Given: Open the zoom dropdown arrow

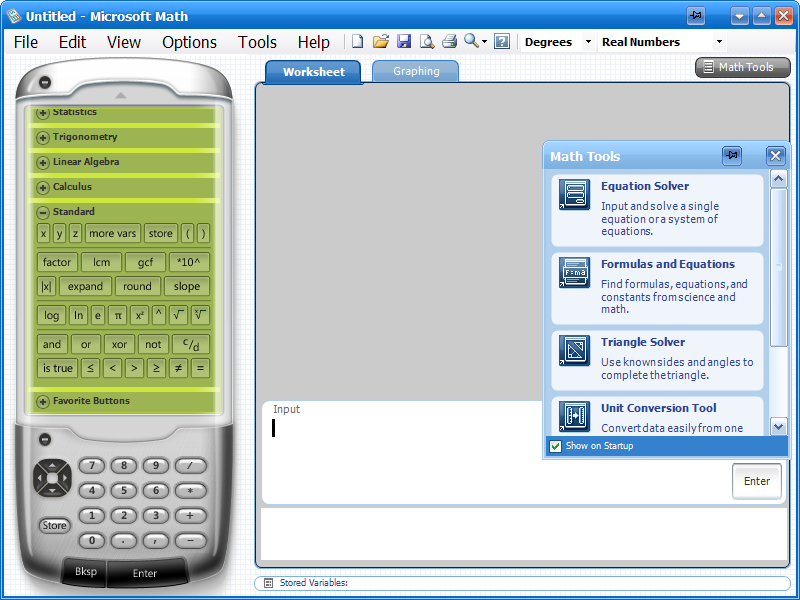Looking at the screenshot, I should pos(484,42).
